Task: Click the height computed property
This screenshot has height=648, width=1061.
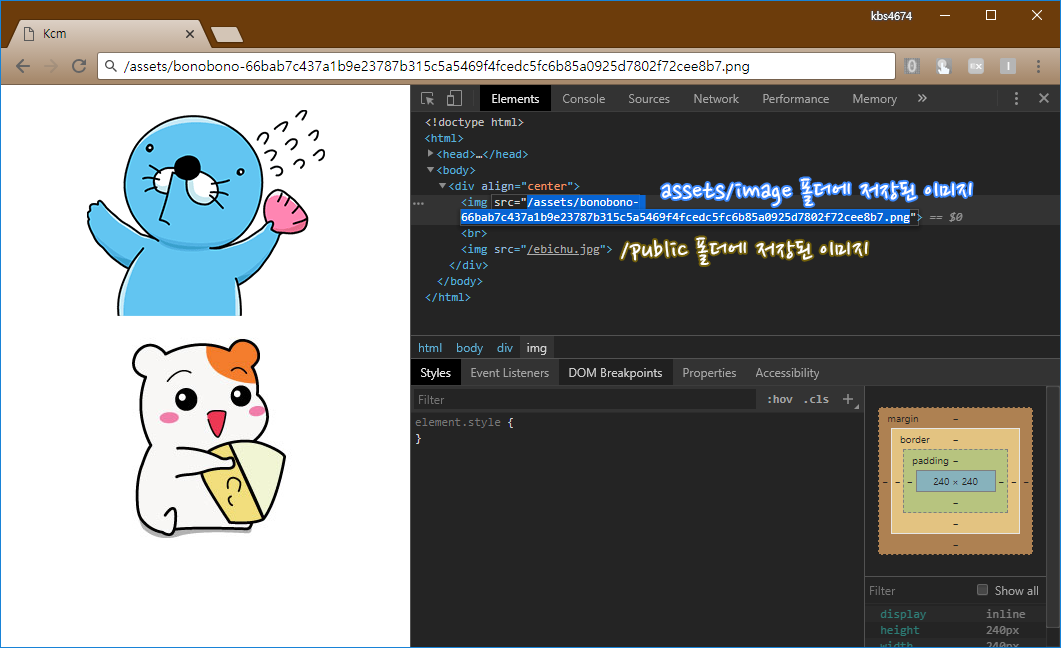Action: [x=899, y=630]
